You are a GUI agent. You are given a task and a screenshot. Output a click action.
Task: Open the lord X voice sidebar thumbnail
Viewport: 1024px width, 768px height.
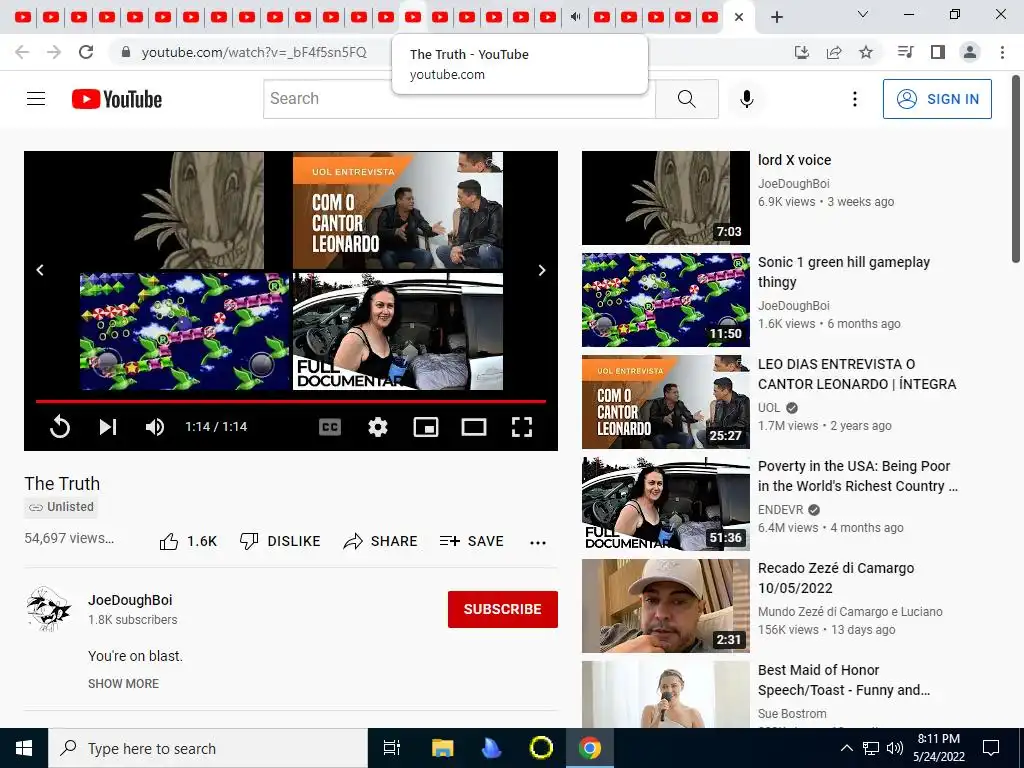[665, 198]
